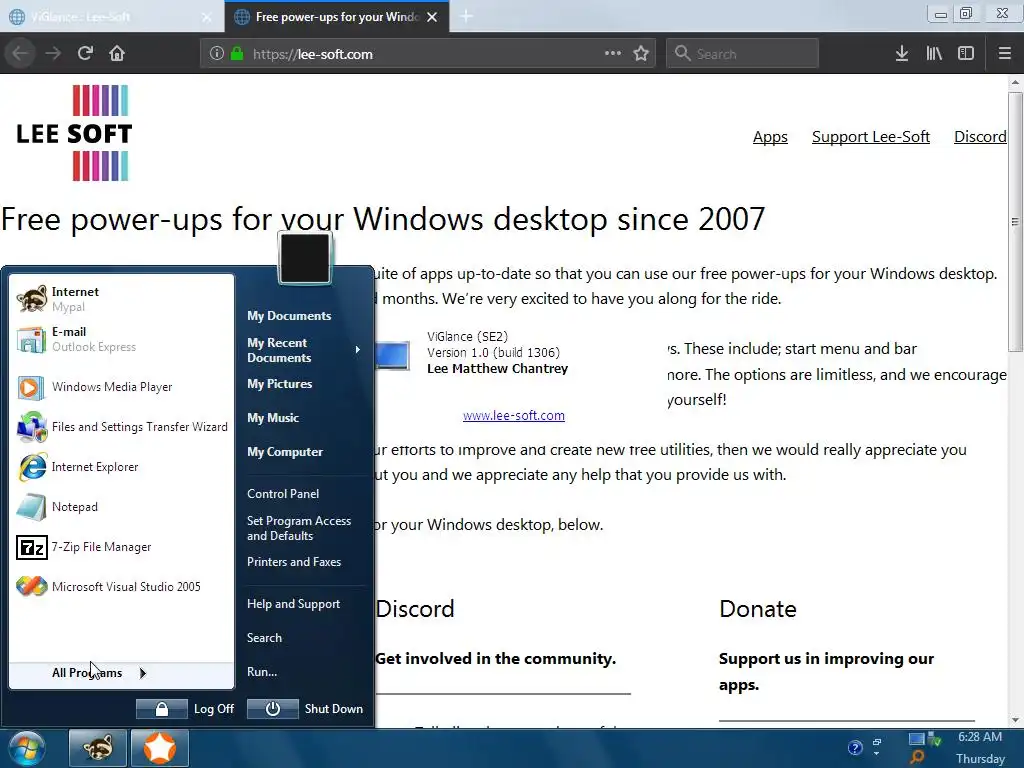Launch Outlook Express E-mail entry
Screen dimensions: 1024x768
pyautogui.click(x=121, y=339)
